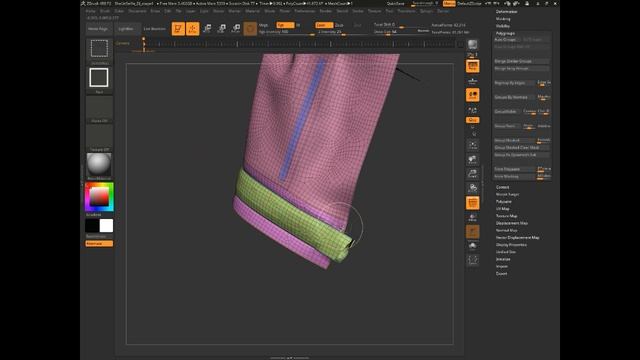Screen dimensions: 640x360
Task: Open the material sphere selector
Action: (99, 164)
